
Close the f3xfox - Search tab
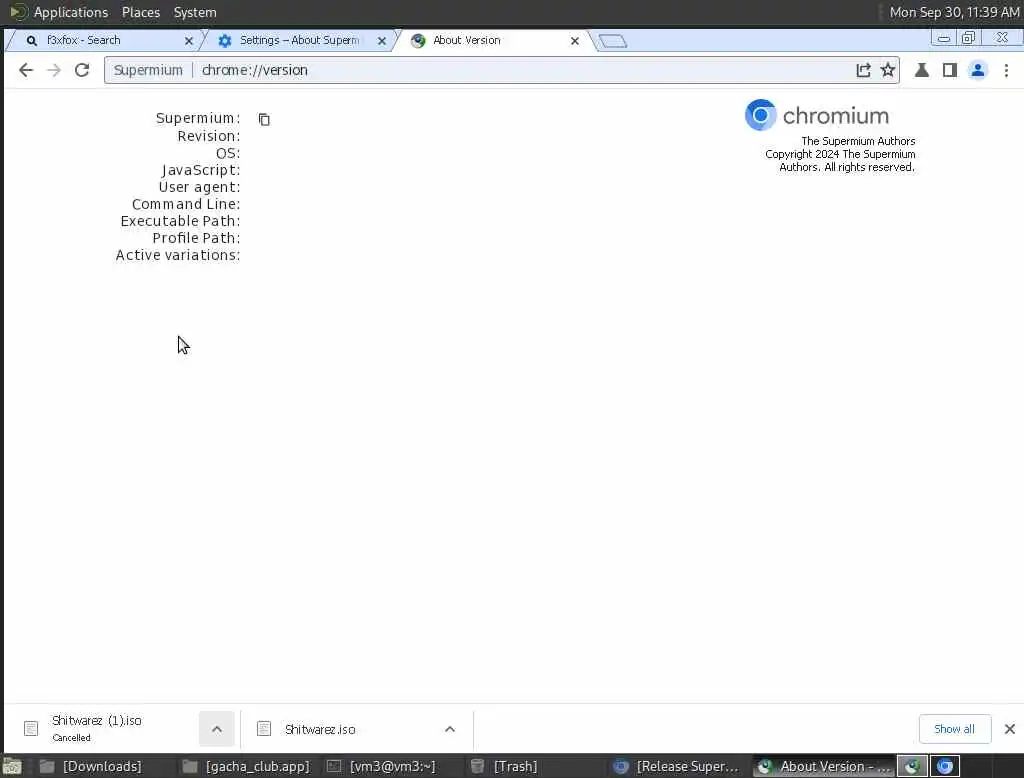click(x=189, y=41)
